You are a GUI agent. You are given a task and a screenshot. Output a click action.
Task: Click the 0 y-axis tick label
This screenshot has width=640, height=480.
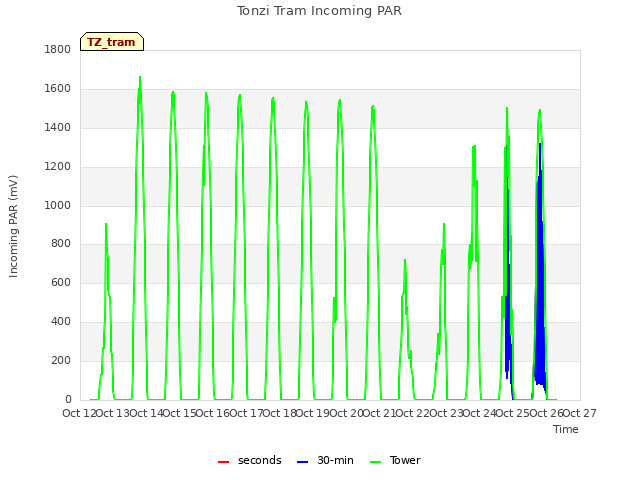68,399
